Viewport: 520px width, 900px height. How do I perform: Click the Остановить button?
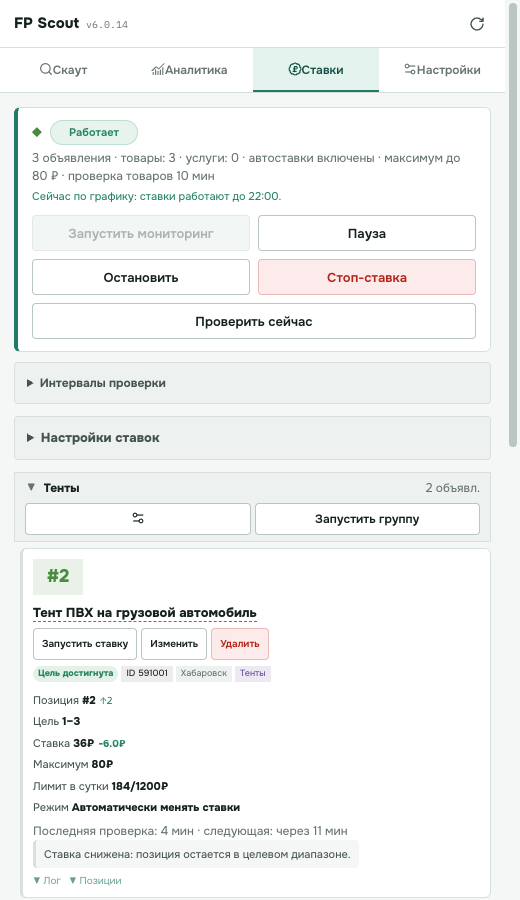tap(141, 277)
